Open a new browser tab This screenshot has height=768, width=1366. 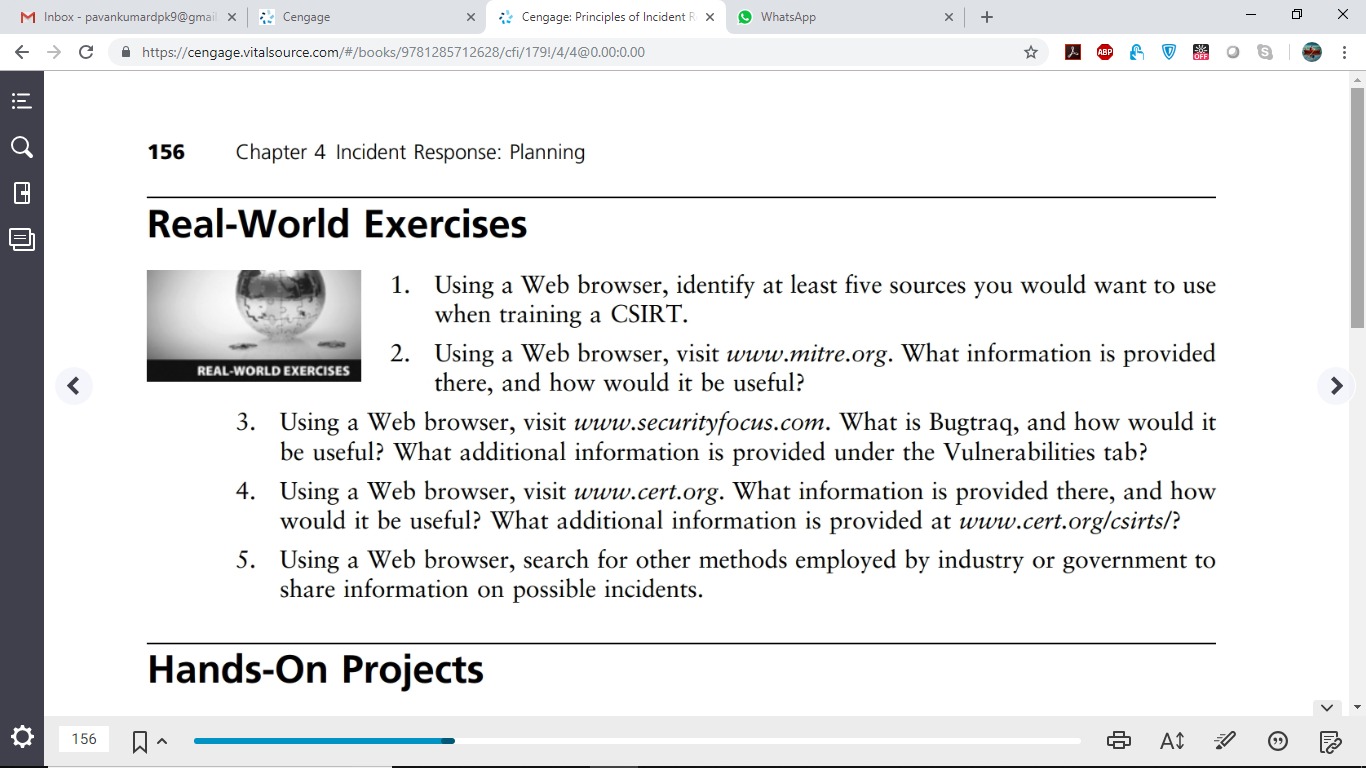[987, 17]
